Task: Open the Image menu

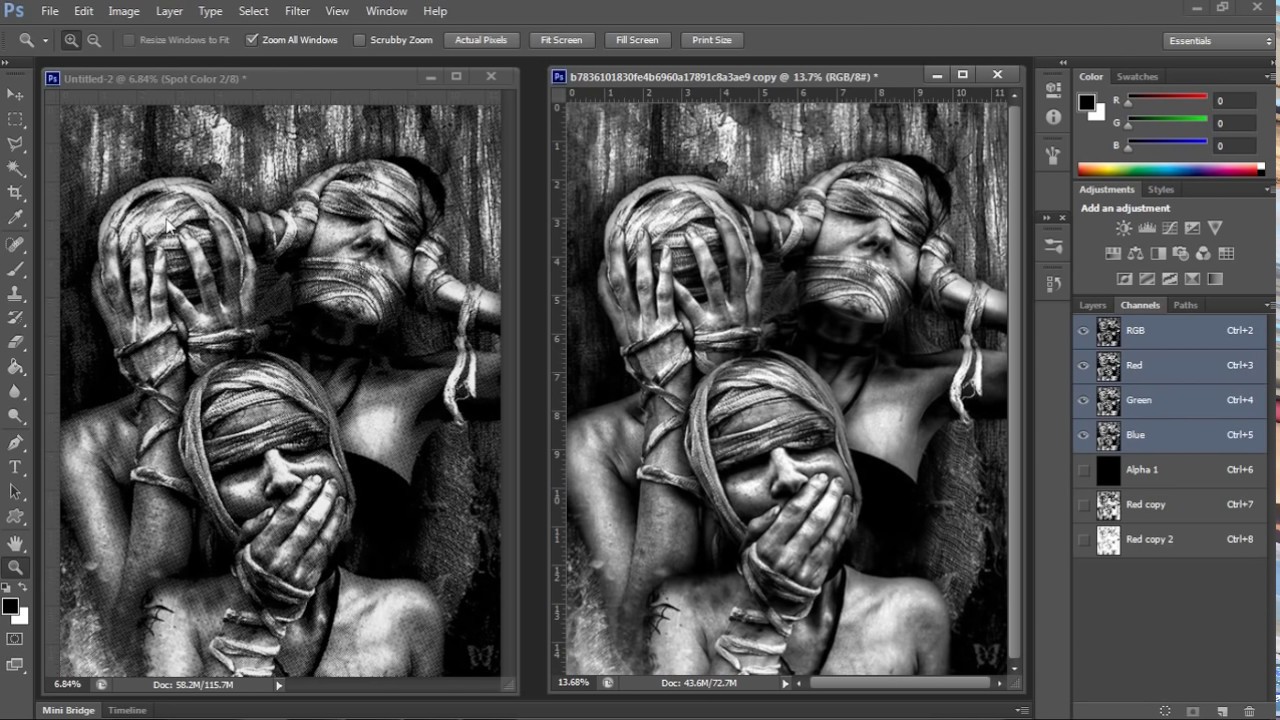Action: [x=124, y=11]
